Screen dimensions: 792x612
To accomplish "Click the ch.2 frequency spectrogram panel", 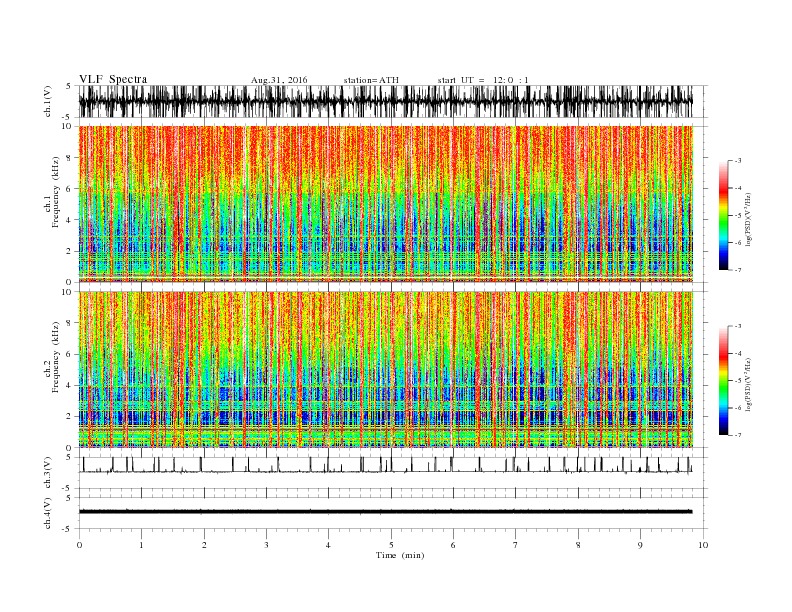I will (x=385, y=369).
